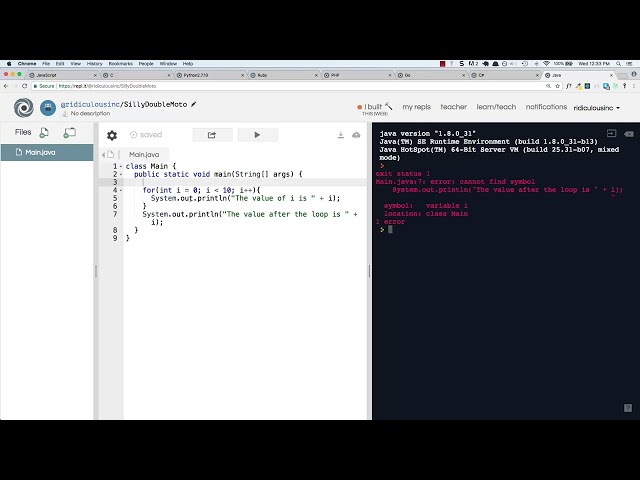
Task: Click the console prompt input
Action: (x=390, y=230)
